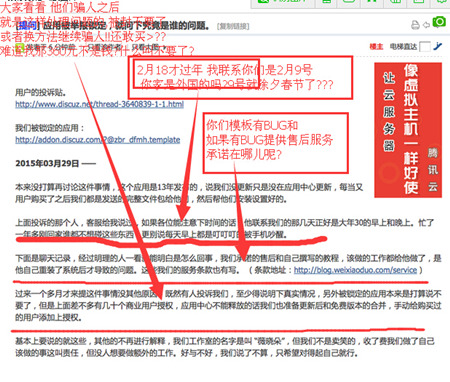450x382 pixels.
Task: Open the addon.discuz.com zbr_dfmh.template link
Action: pos(98,140)
